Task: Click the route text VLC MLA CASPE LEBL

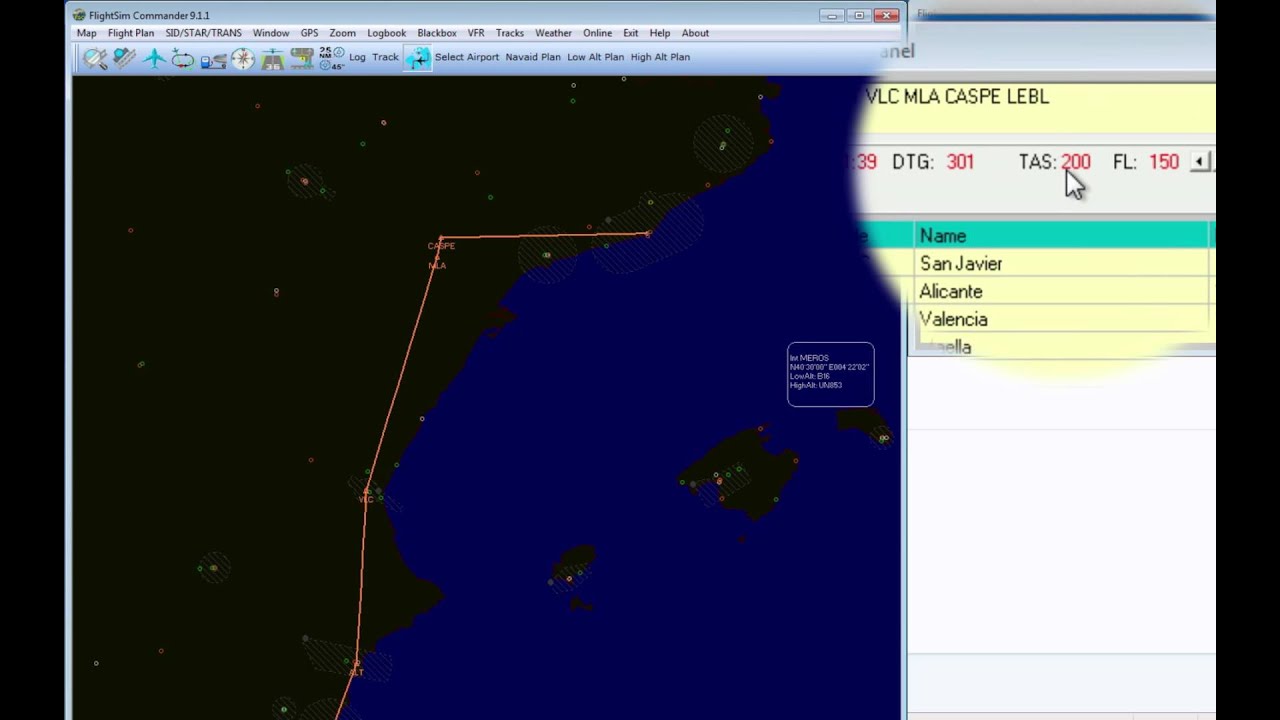Action: [x=957, y=97]
